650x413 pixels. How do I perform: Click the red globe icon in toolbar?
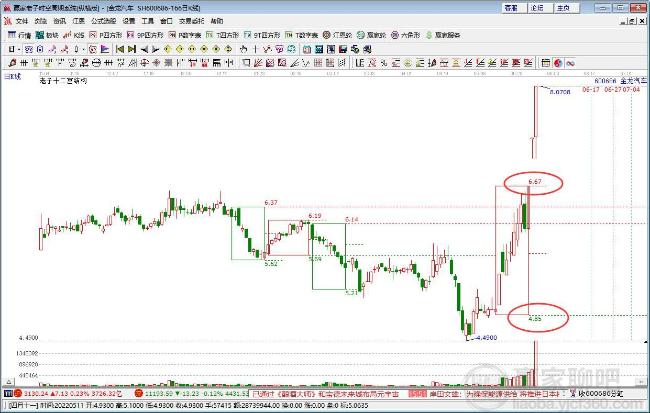(558, 63)
